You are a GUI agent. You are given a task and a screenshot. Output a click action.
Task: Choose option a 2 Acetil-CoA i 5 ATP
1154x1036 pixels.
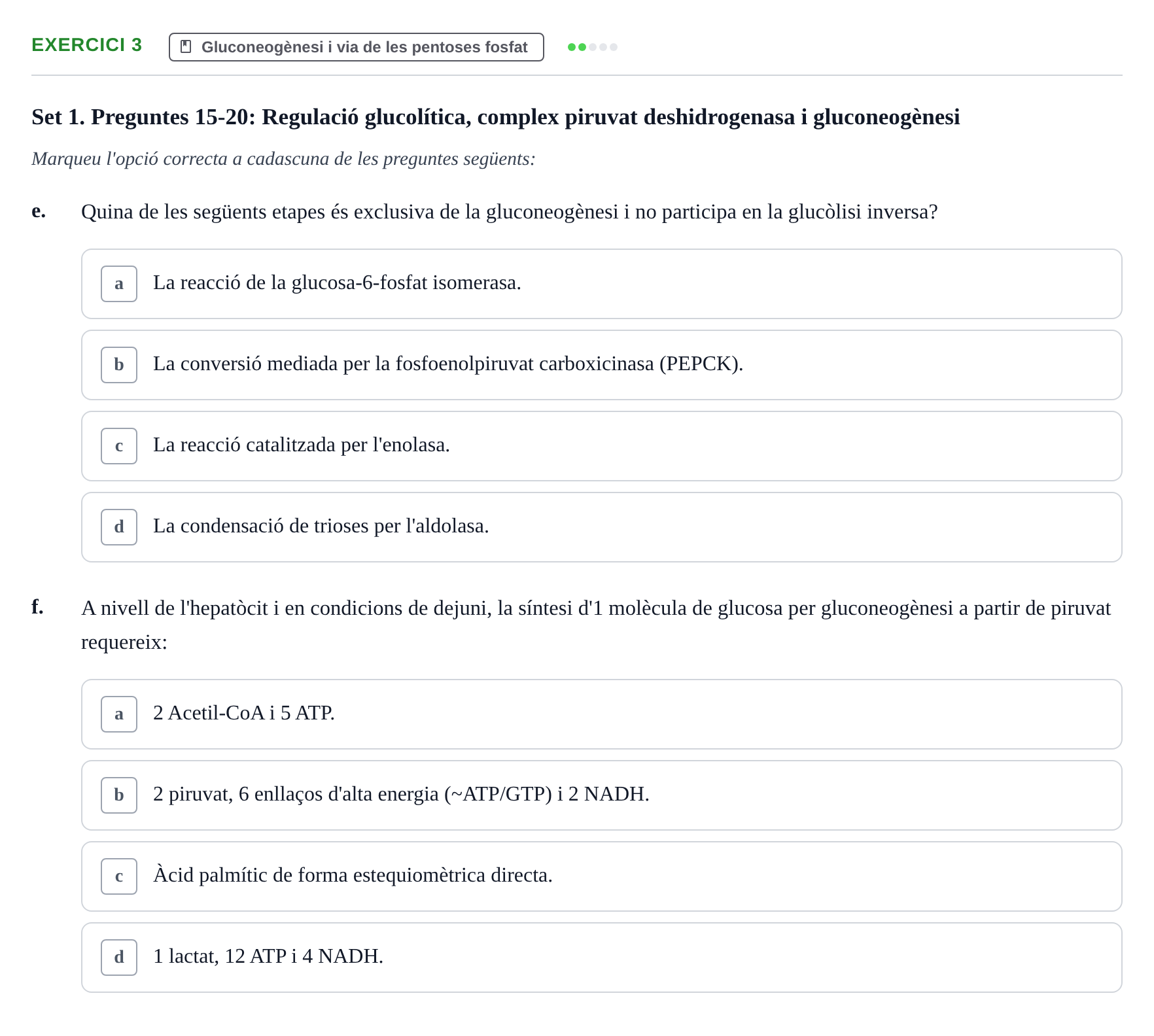601,714
